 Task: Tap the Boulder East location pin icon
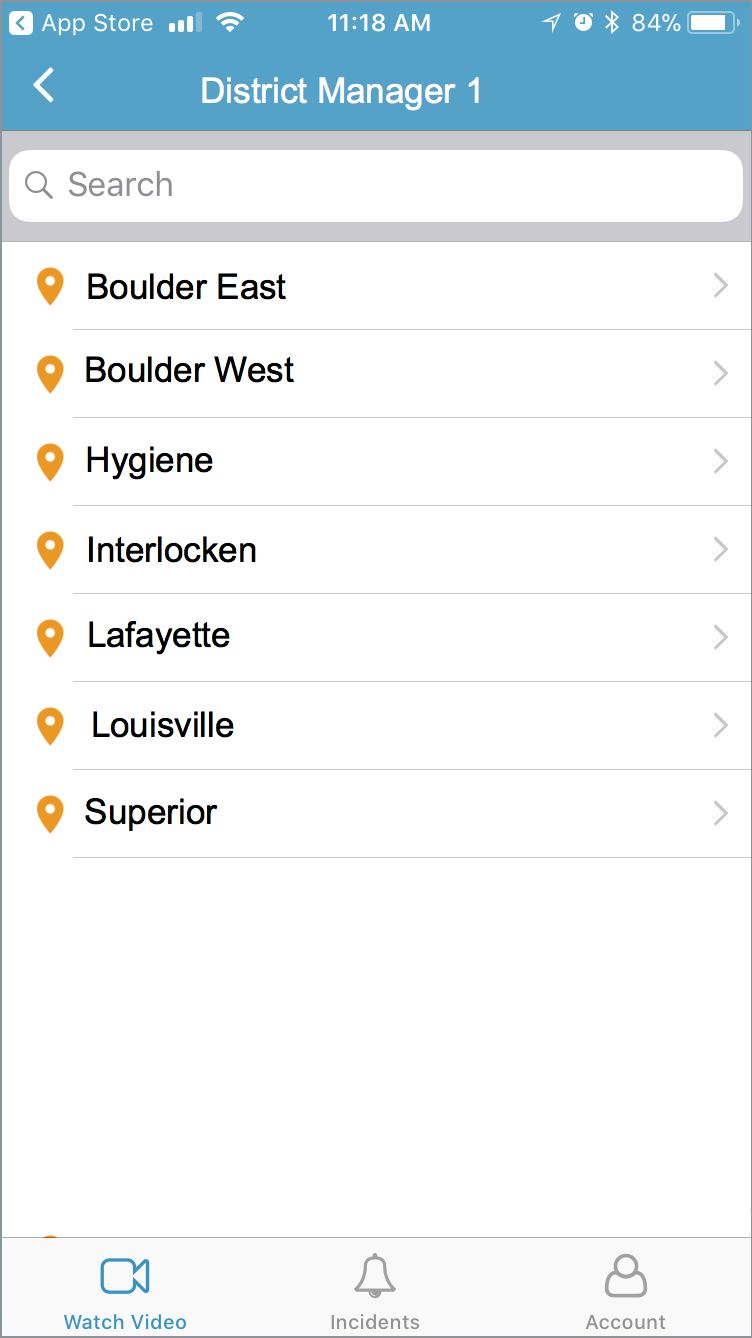click(50, 287)
